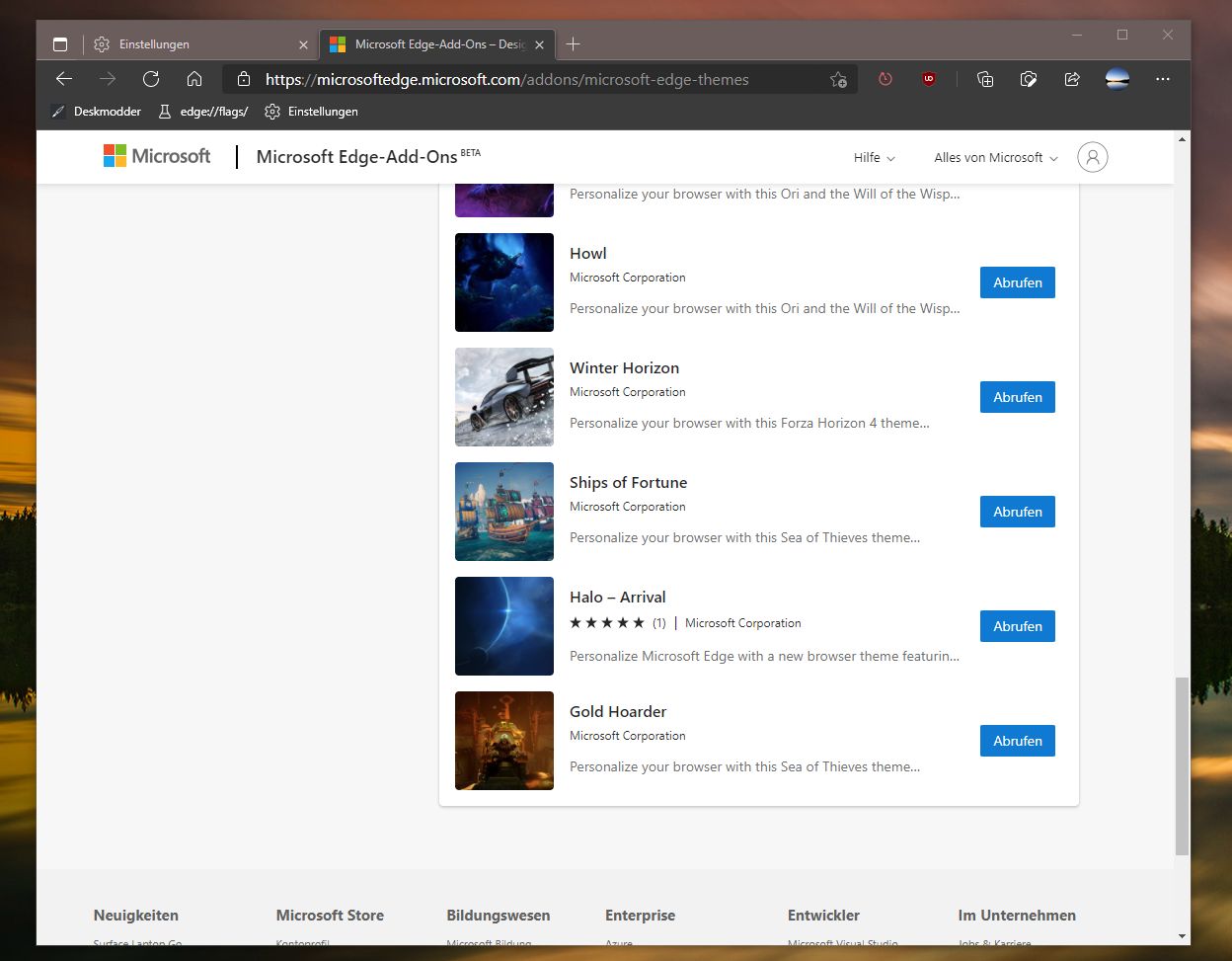The image size is (1232, 961).
Task: Open the uBlock Origin extension
Action: 929,79
